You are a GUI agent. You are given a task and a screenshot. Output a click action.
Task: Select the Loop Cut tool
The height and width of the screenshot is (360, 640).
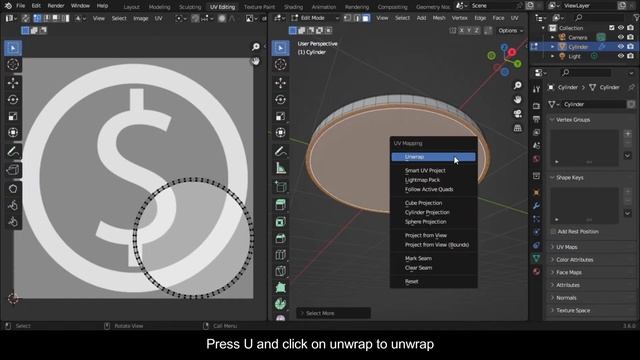point(280,255)
